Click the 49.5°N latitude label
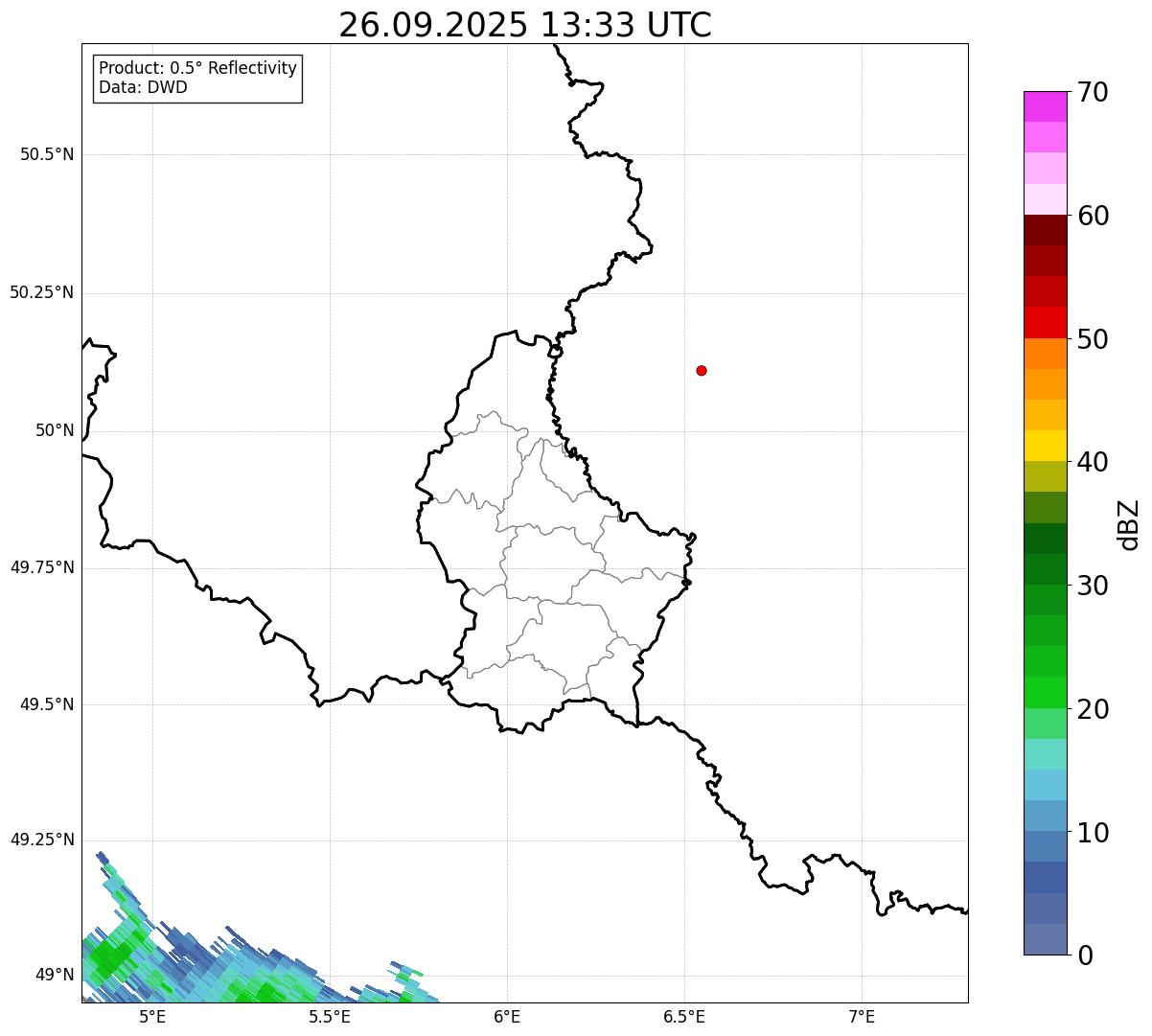 [x=47, y=704]
